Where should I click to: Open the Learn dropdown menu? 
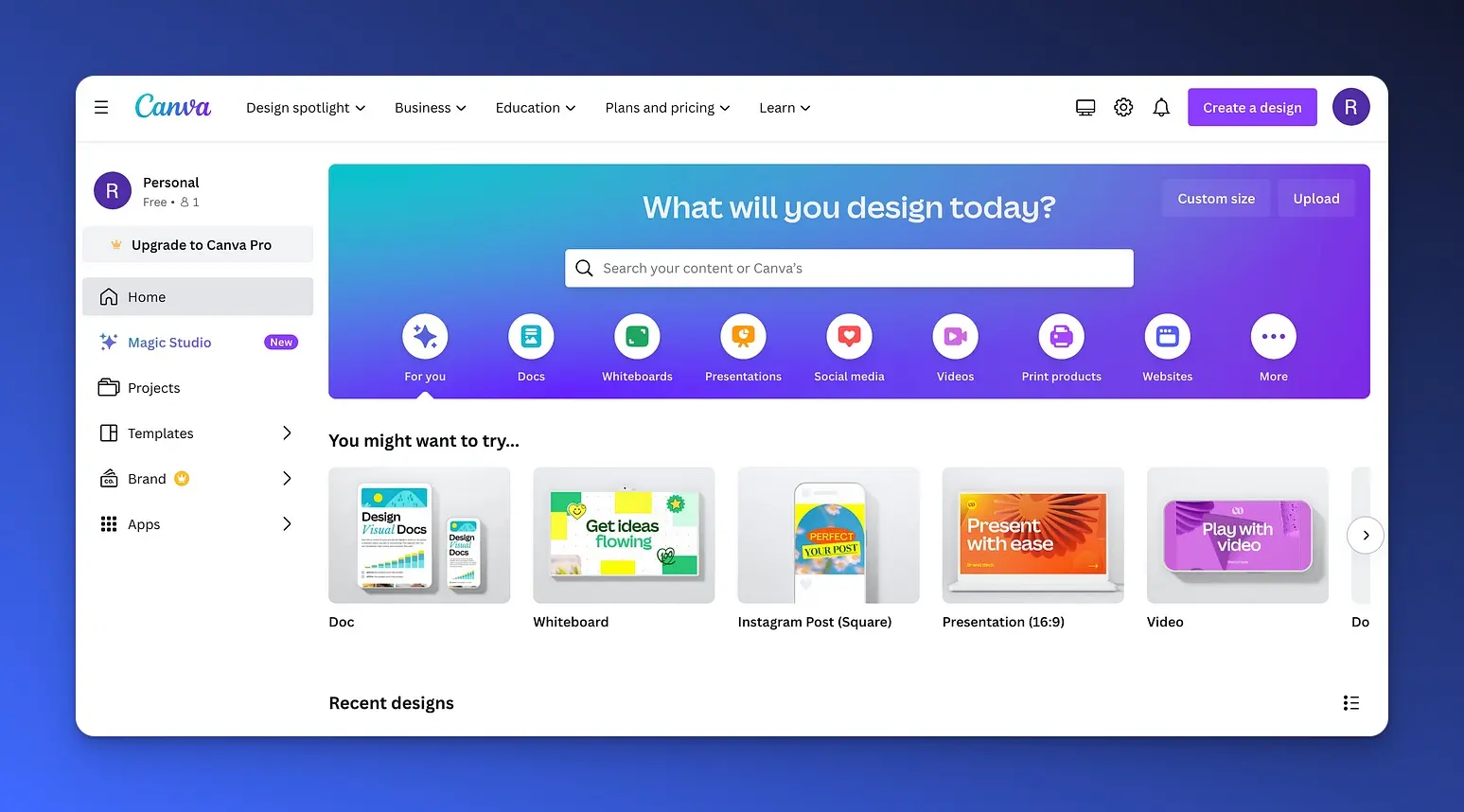click(x=785, y=108)
